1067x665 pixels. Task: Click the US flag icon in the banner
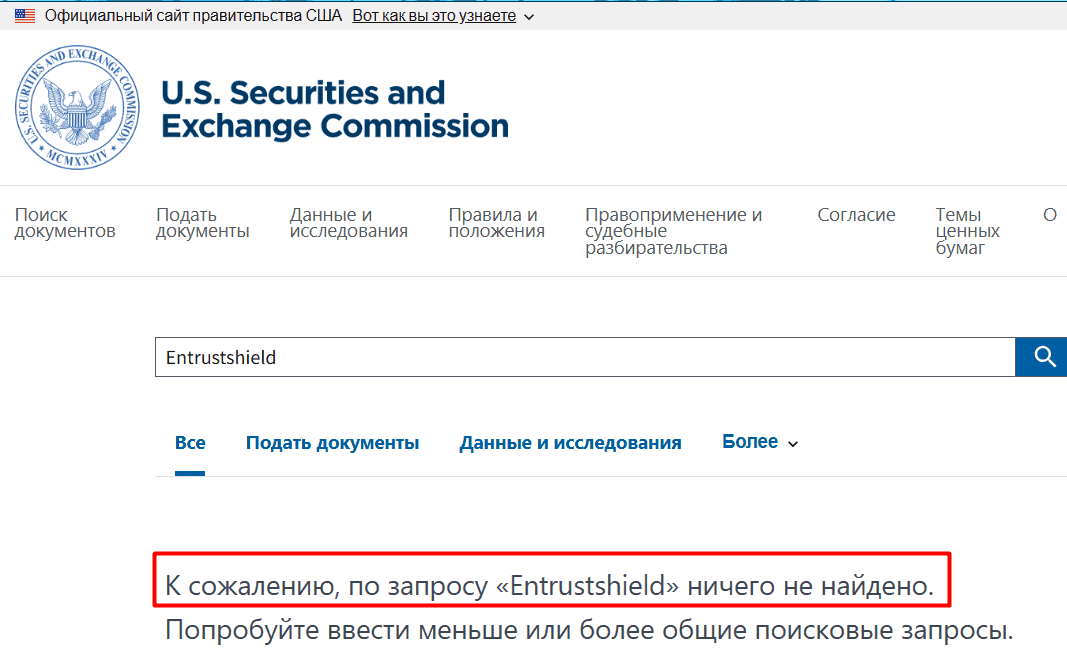pos(24,15)
